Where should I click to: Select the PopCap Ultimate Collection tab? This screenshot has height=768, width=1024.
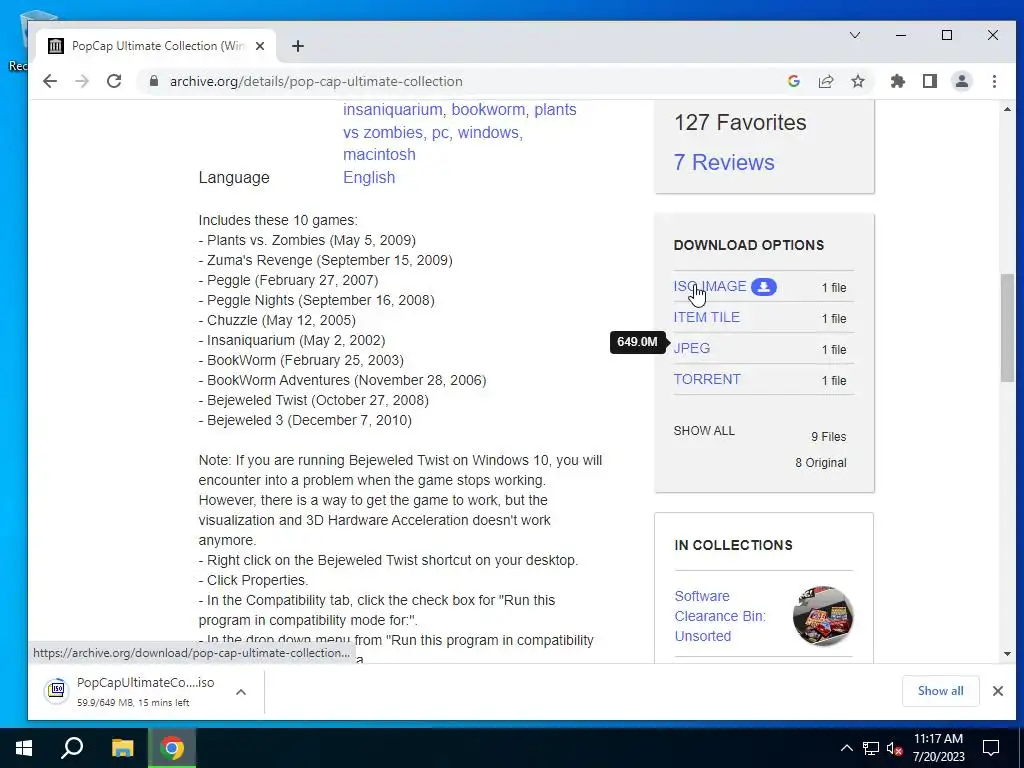click(x=157, y=46)
